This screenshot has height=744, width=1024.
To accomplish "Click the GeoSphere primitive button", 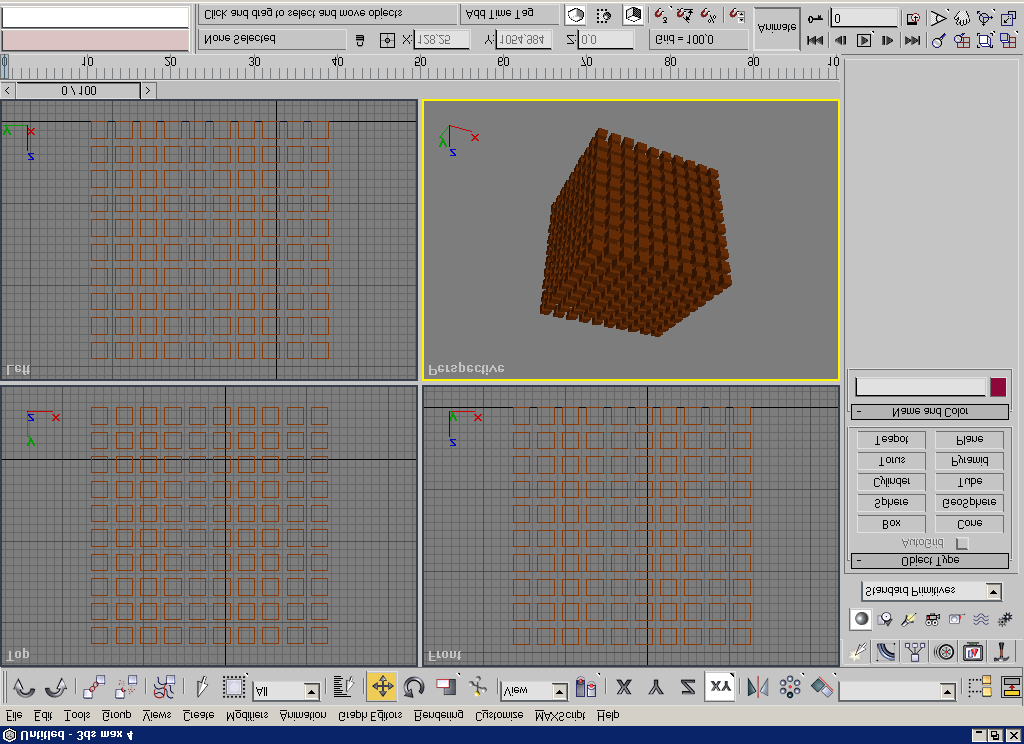I will pos(969,502).
